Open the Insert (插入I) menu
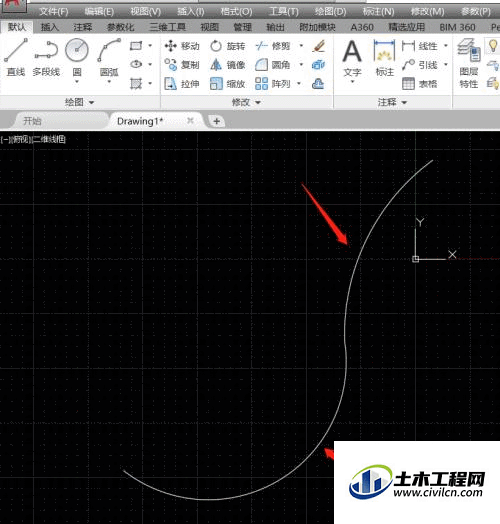Viewport: 500px width, 524px height. (191, 12)
